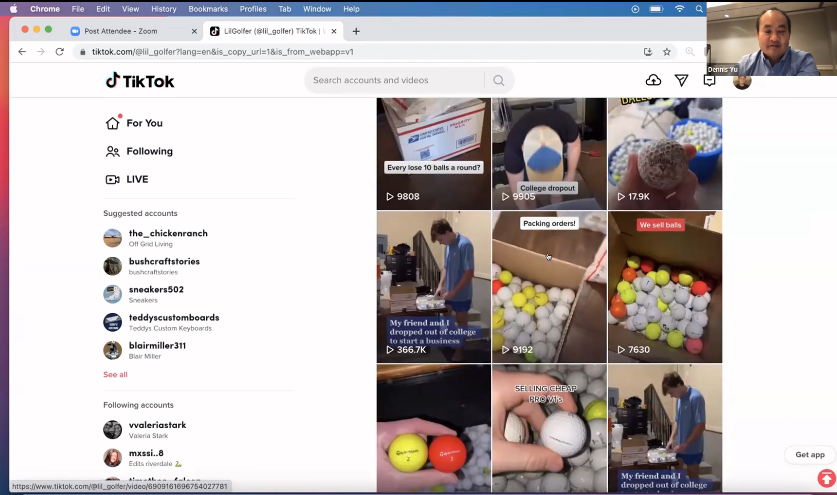Open Spotlight search icon in menu bar

click(699, 9)
